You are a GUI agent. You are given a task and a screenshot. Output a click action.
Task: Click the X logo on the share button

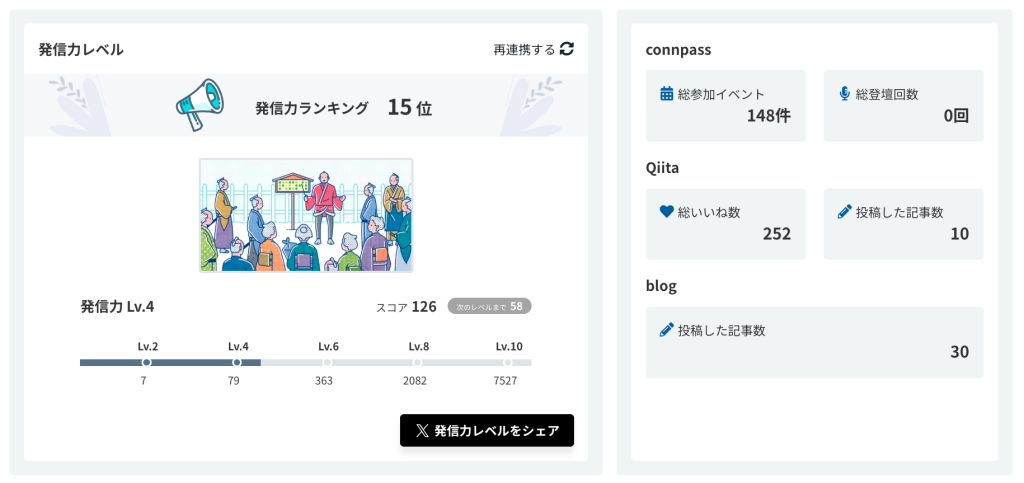(423, 431)
